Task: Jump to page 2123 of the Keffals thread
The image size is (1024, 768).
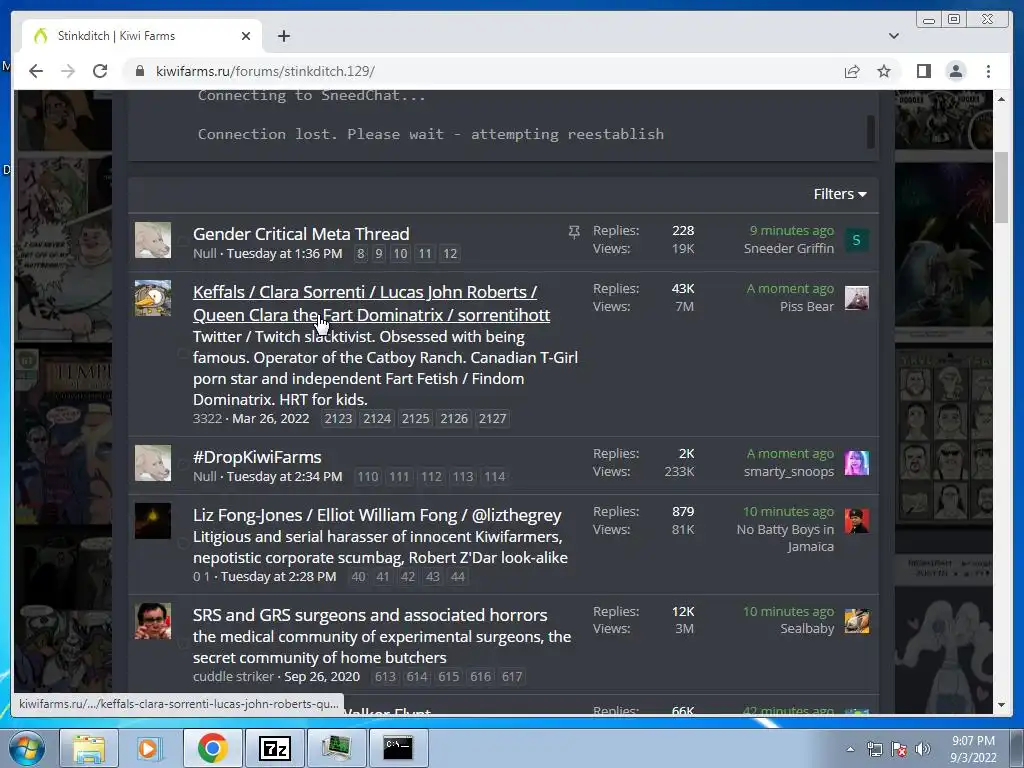Action: click(338, 419)
